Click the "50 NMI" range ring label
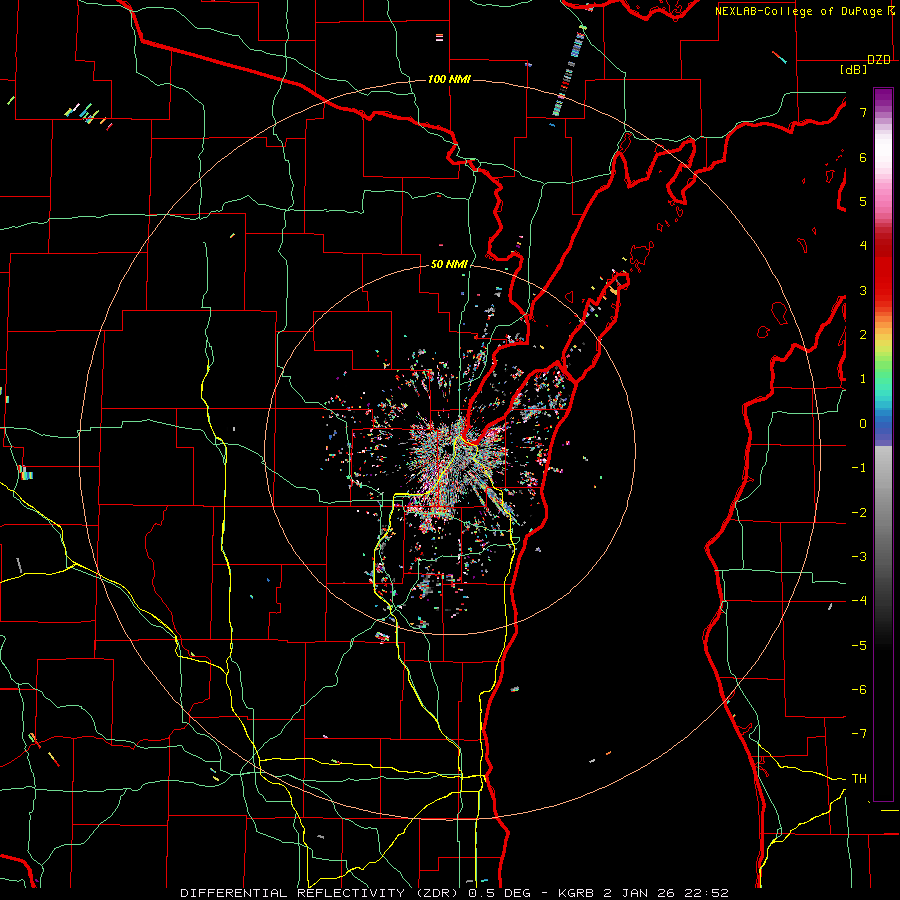Image resolution: width=900 pixels, height=900 pixels. 449,264
